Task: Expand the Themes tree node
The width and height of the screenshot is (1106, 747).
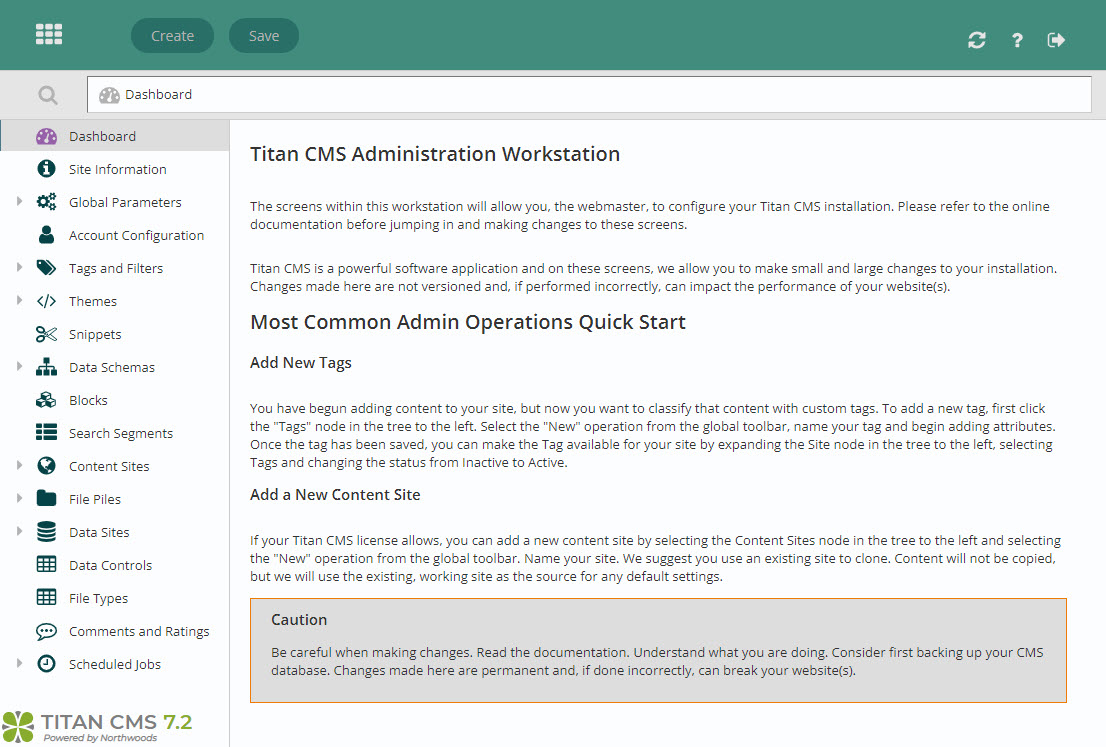Action: coord(19,300)
